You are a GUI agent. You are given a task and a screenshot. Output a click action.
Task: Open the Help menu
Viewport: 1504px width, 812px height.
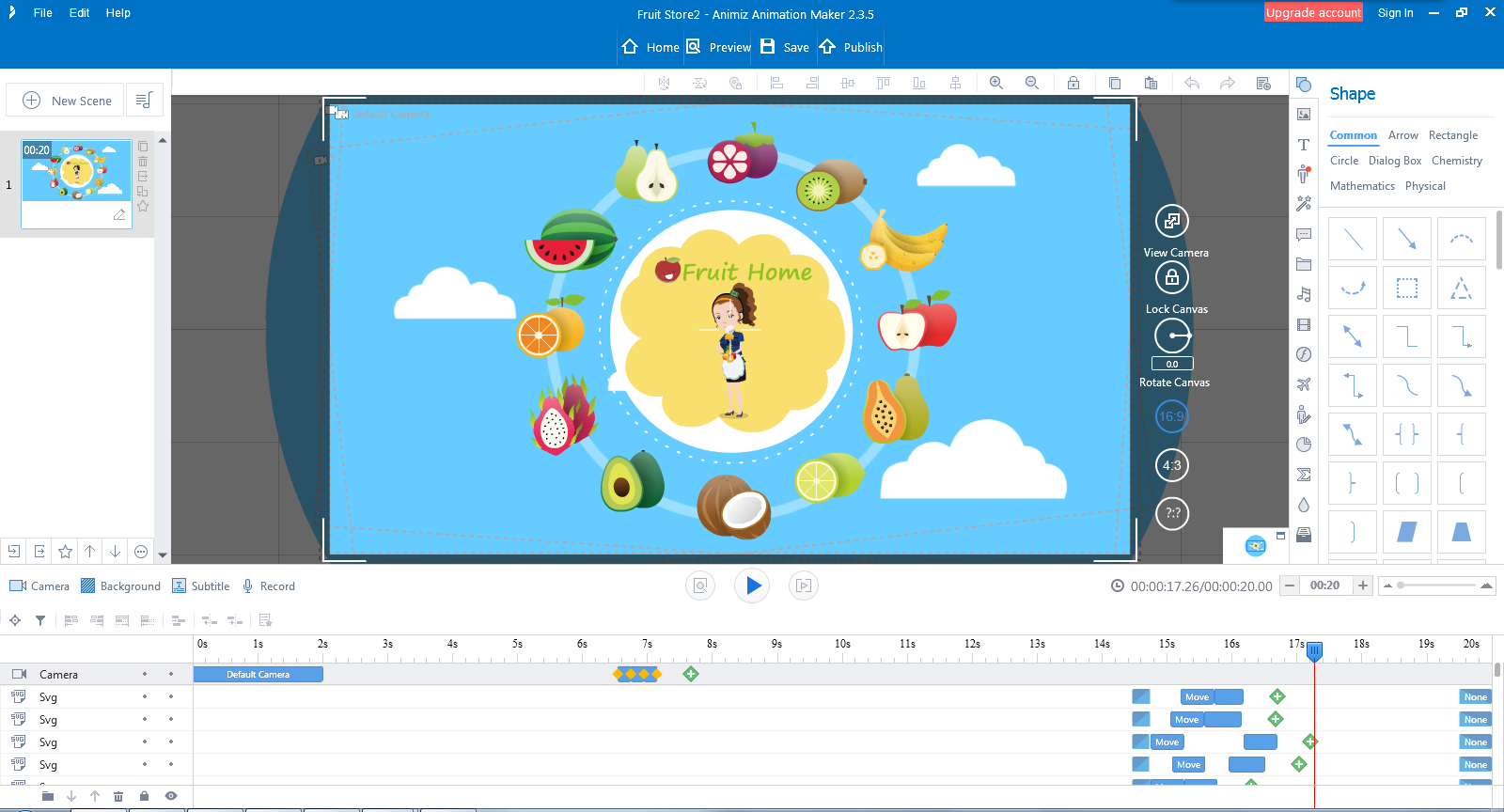(117, 13)
